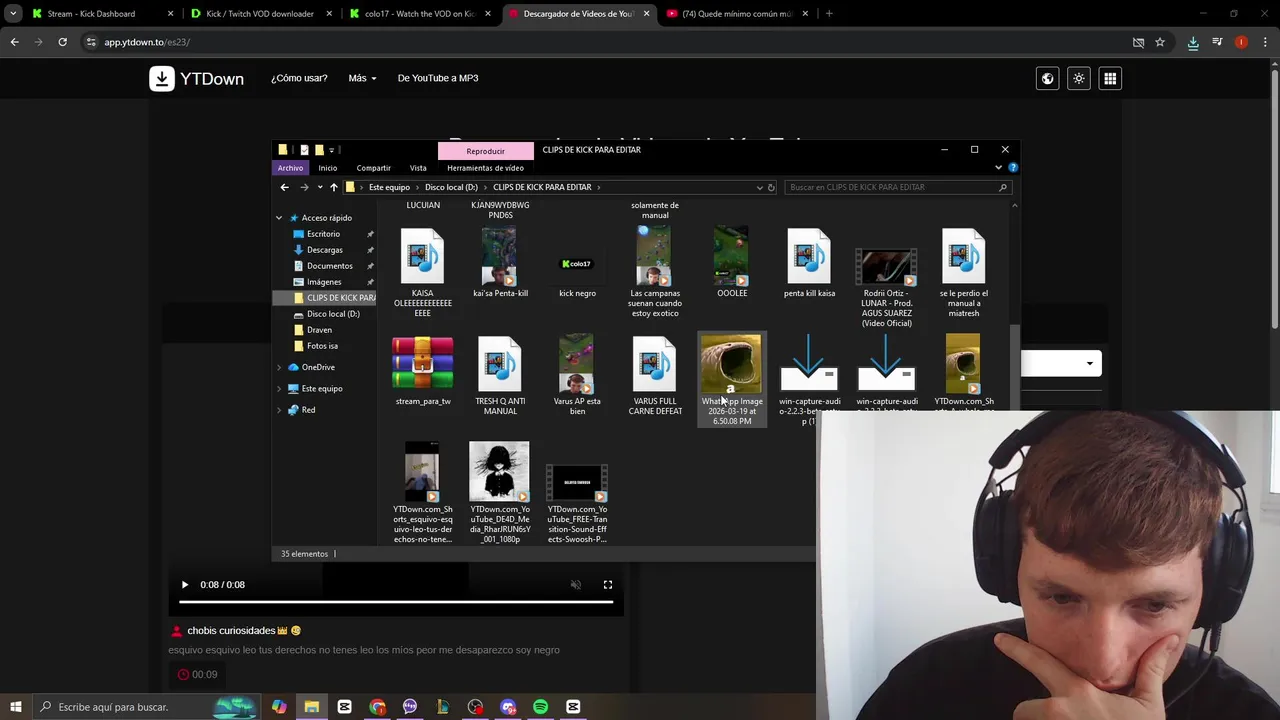Select the kai'sa Penta-kill video thumbnail
This screenshot has height=720, width=1280.
(x=500, y=258)
